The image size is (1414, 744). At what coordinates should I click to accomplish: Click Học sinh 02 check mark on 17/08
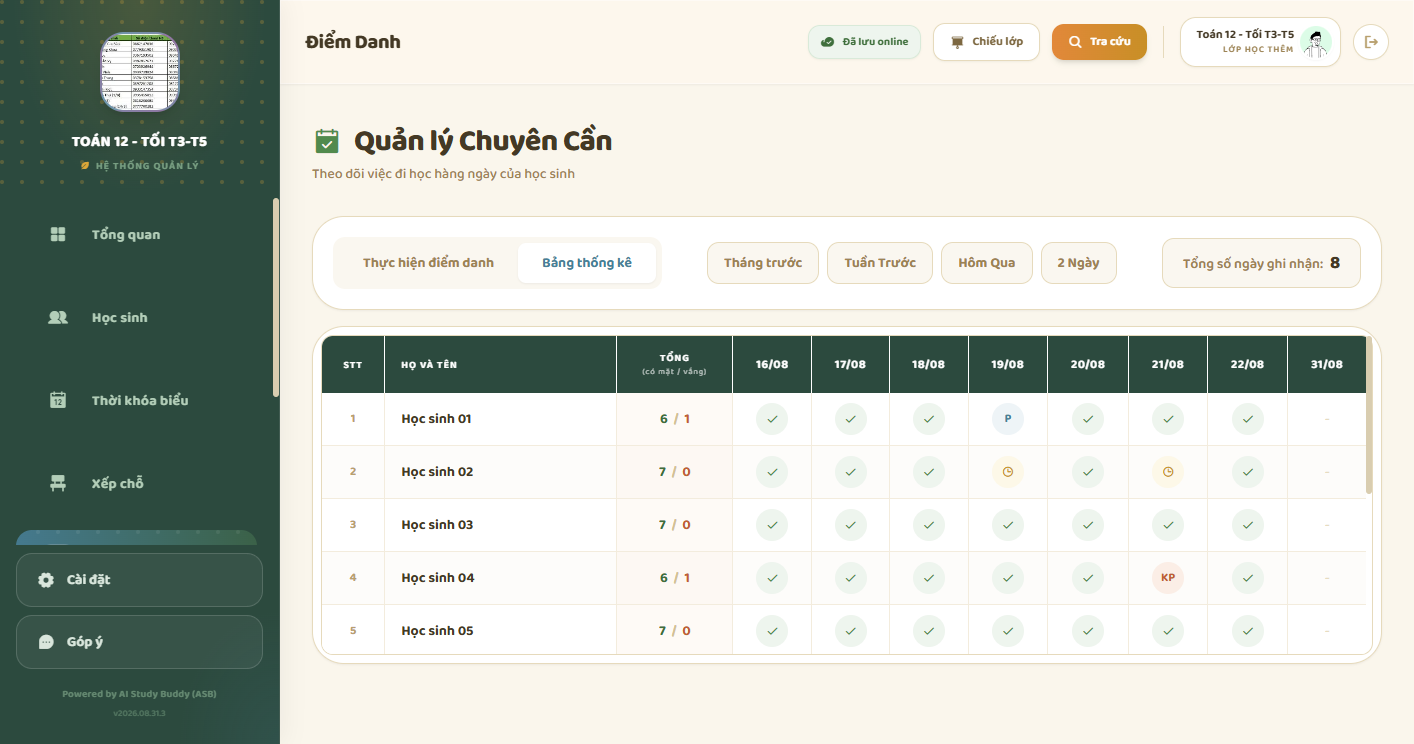[x=850, y=472]
